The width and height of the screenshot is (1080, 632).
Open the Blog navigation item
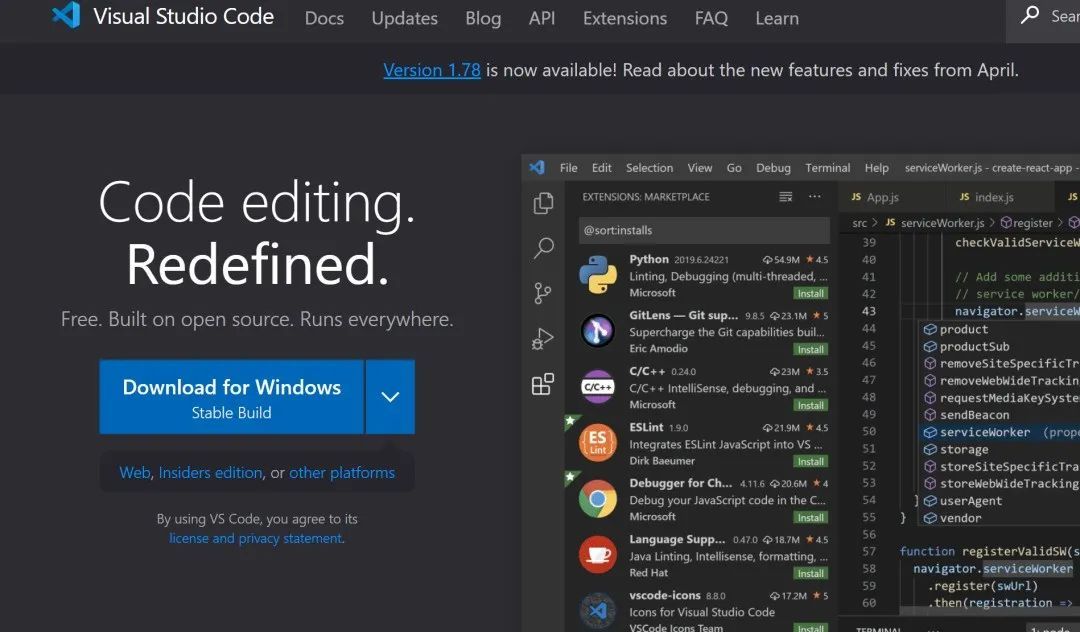pos(483,18)
